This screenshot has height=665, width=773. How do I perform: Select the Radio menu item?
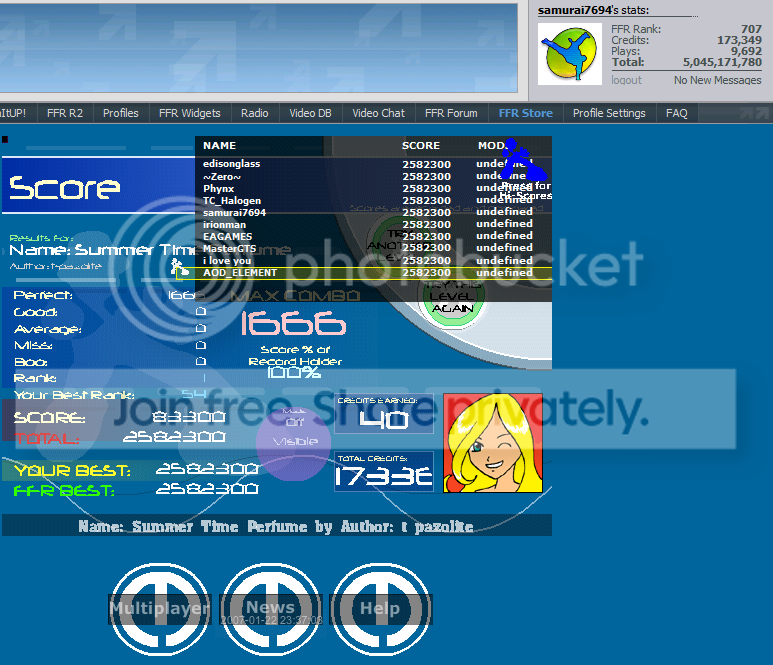click(255, 113)
